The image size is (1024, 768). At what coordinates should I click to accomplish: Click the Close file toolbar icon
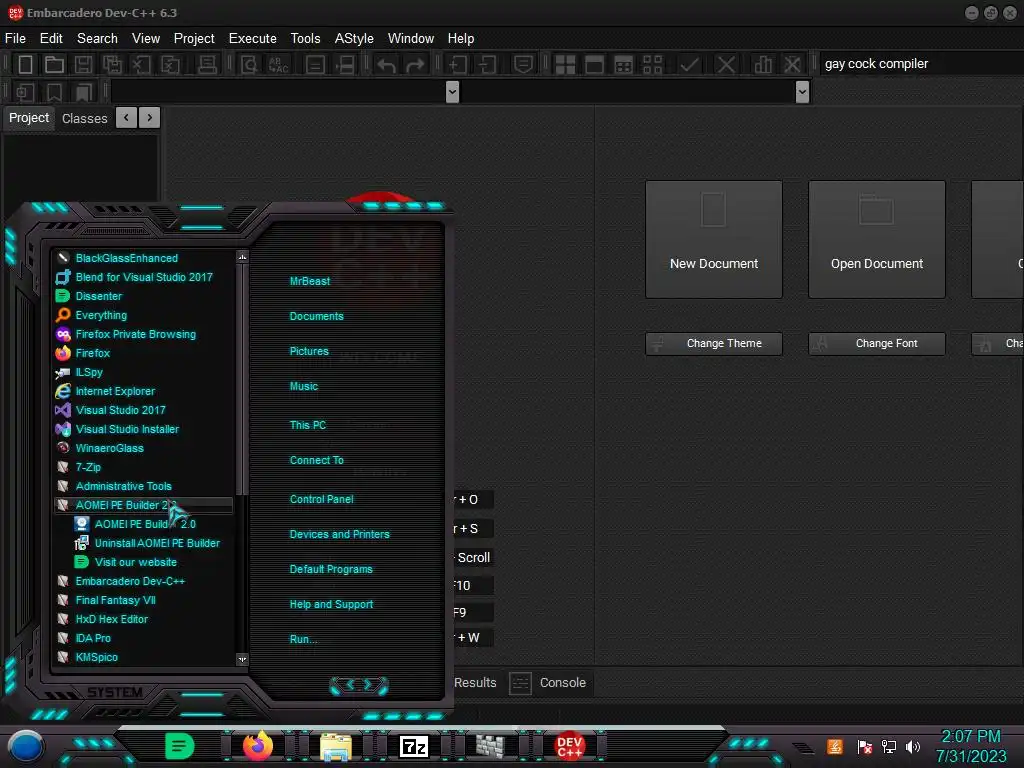click(142, 64)
